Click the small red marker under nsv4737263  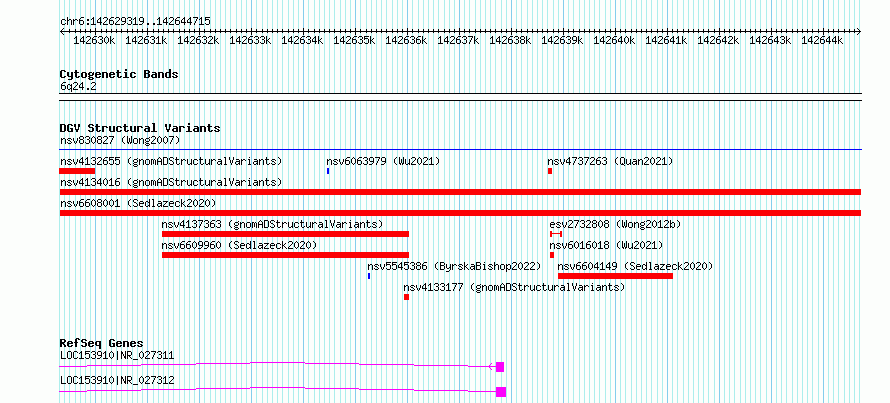coord(550,171)
